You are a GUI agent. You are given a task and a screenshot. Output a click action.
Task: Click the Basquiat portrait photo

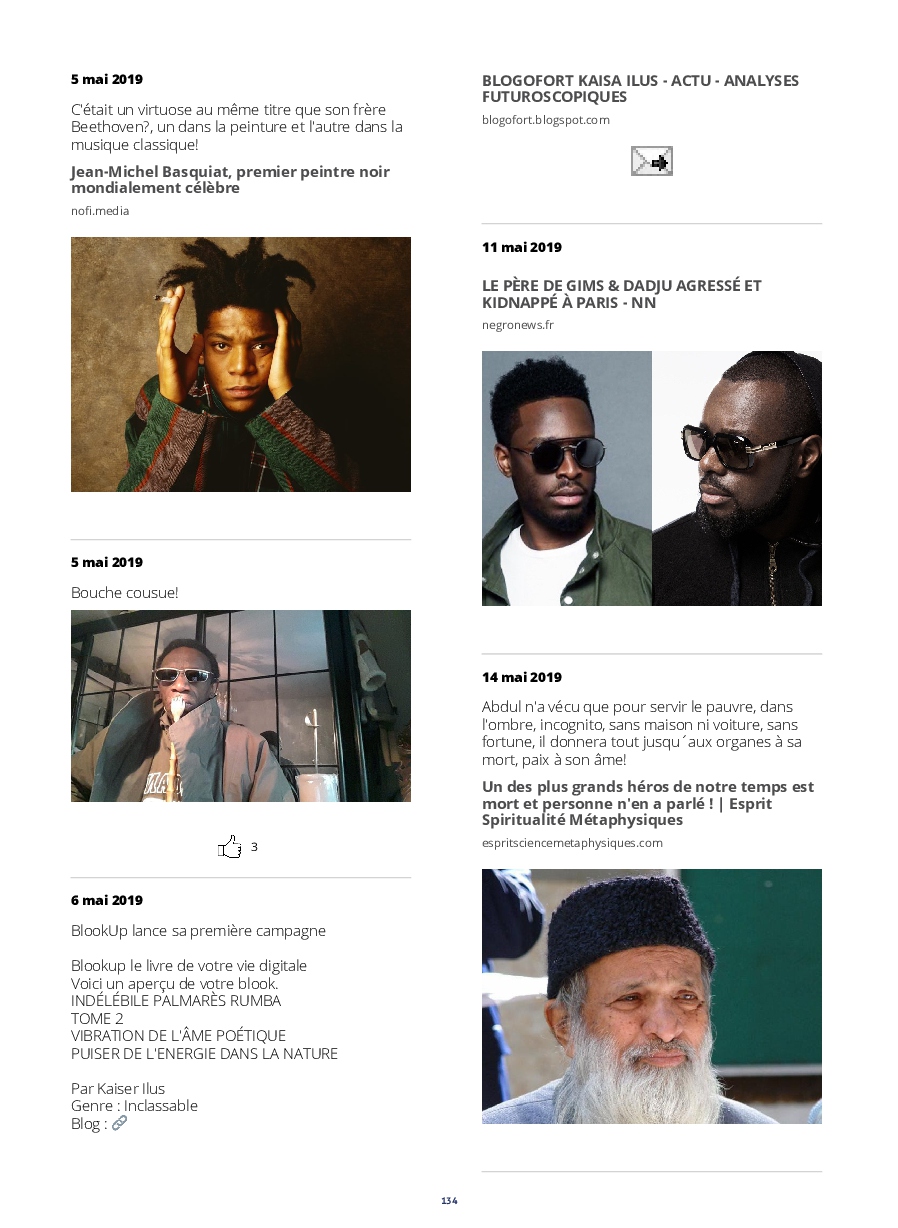[x=241, y=364]
